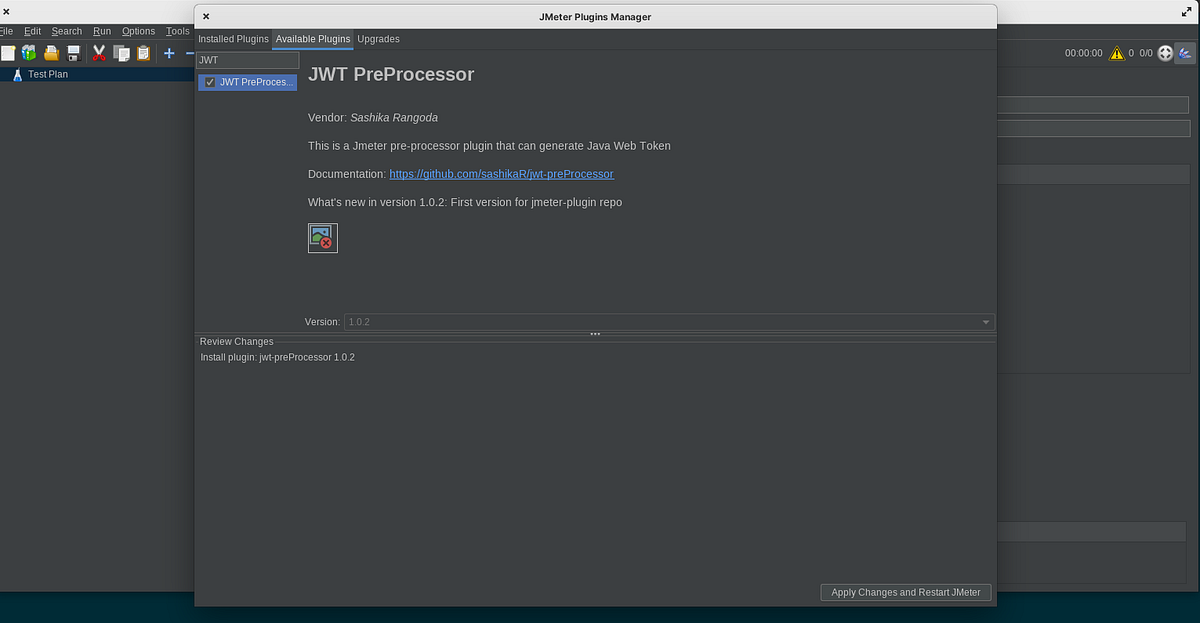Open the JMeter Plugins Manager toolbar icon

tap(1185, 53)
